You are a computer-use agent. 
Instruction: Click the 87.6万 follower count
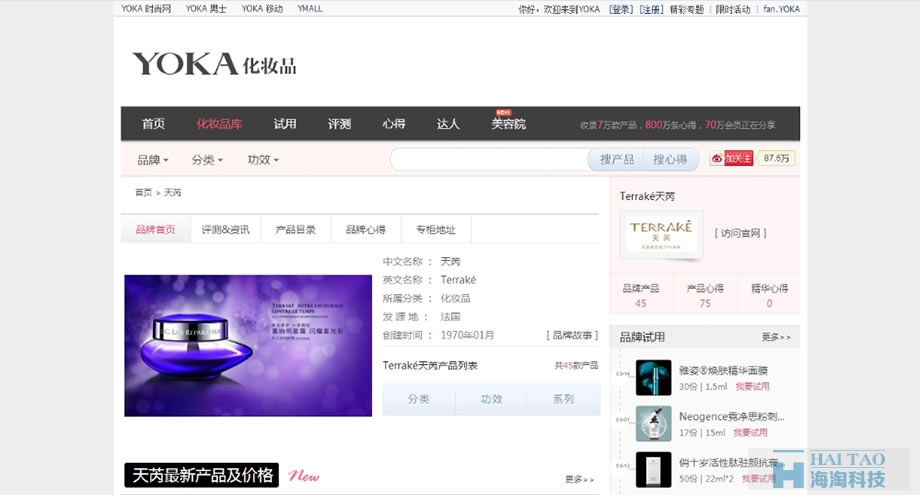776,158
